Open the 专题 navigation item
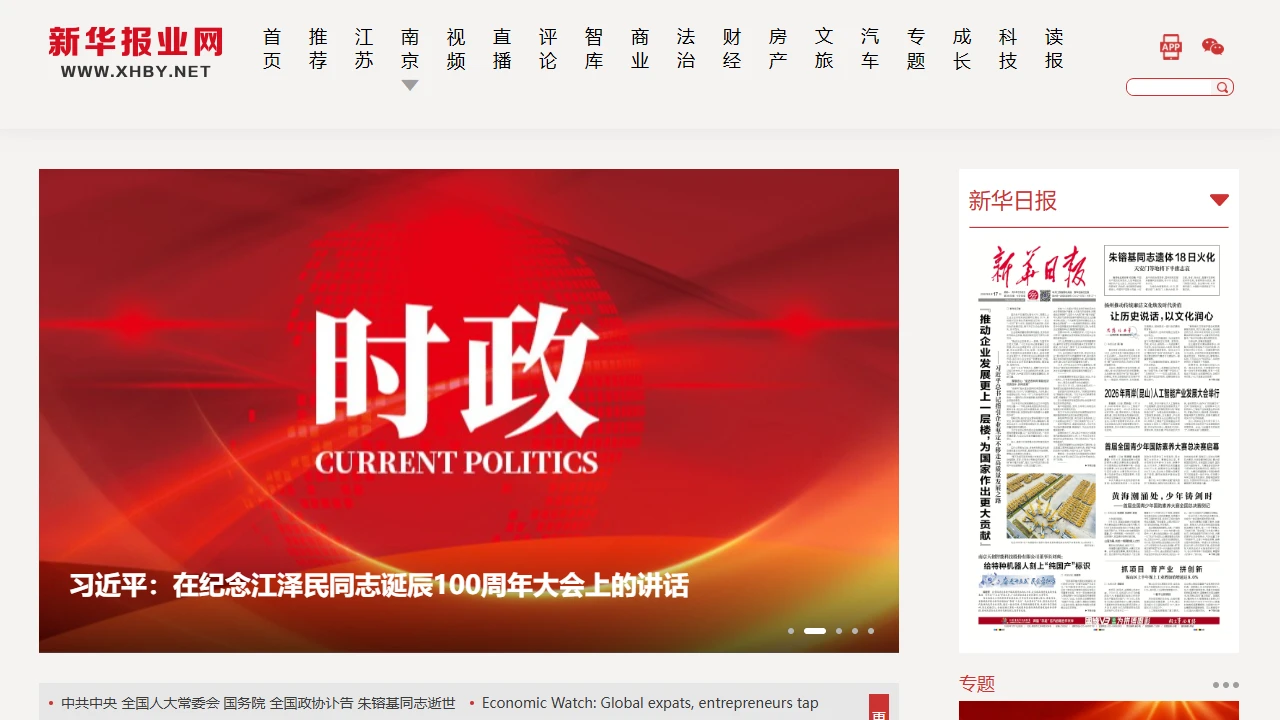The height and width of the screenshot is (720, 1280). point(916,49)
